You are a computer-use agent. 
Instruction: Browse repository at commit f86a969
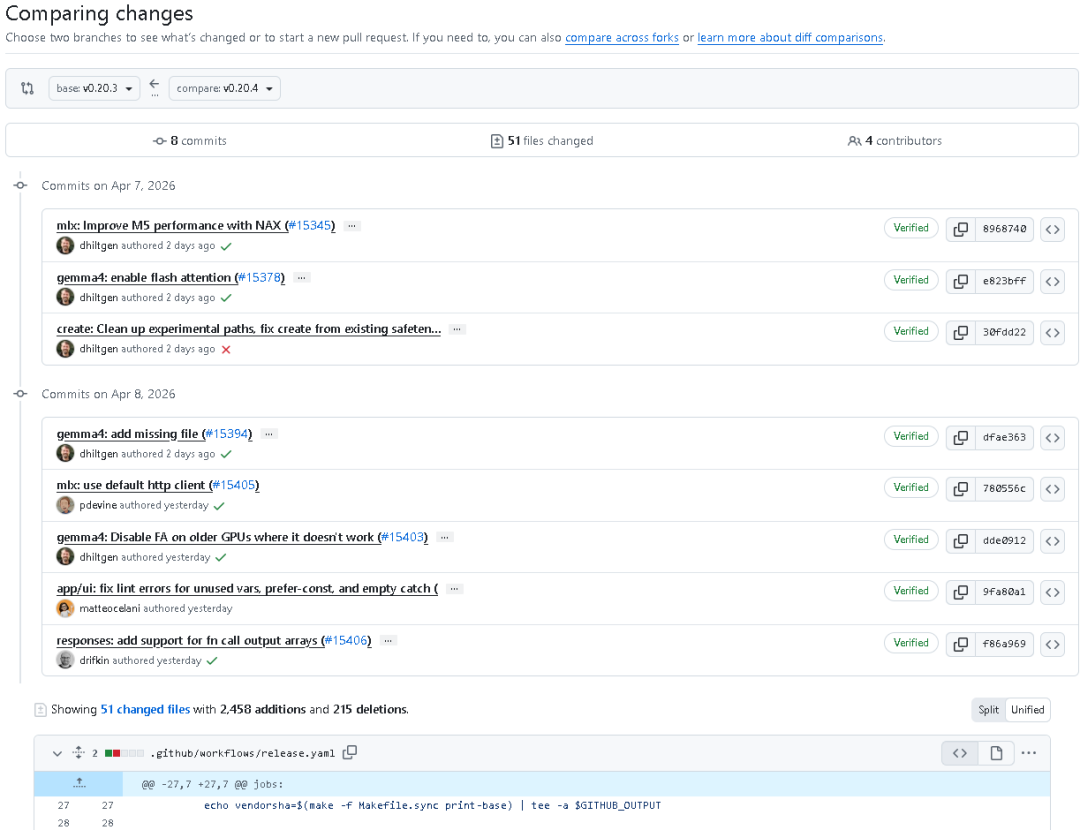pos(1052,644)
